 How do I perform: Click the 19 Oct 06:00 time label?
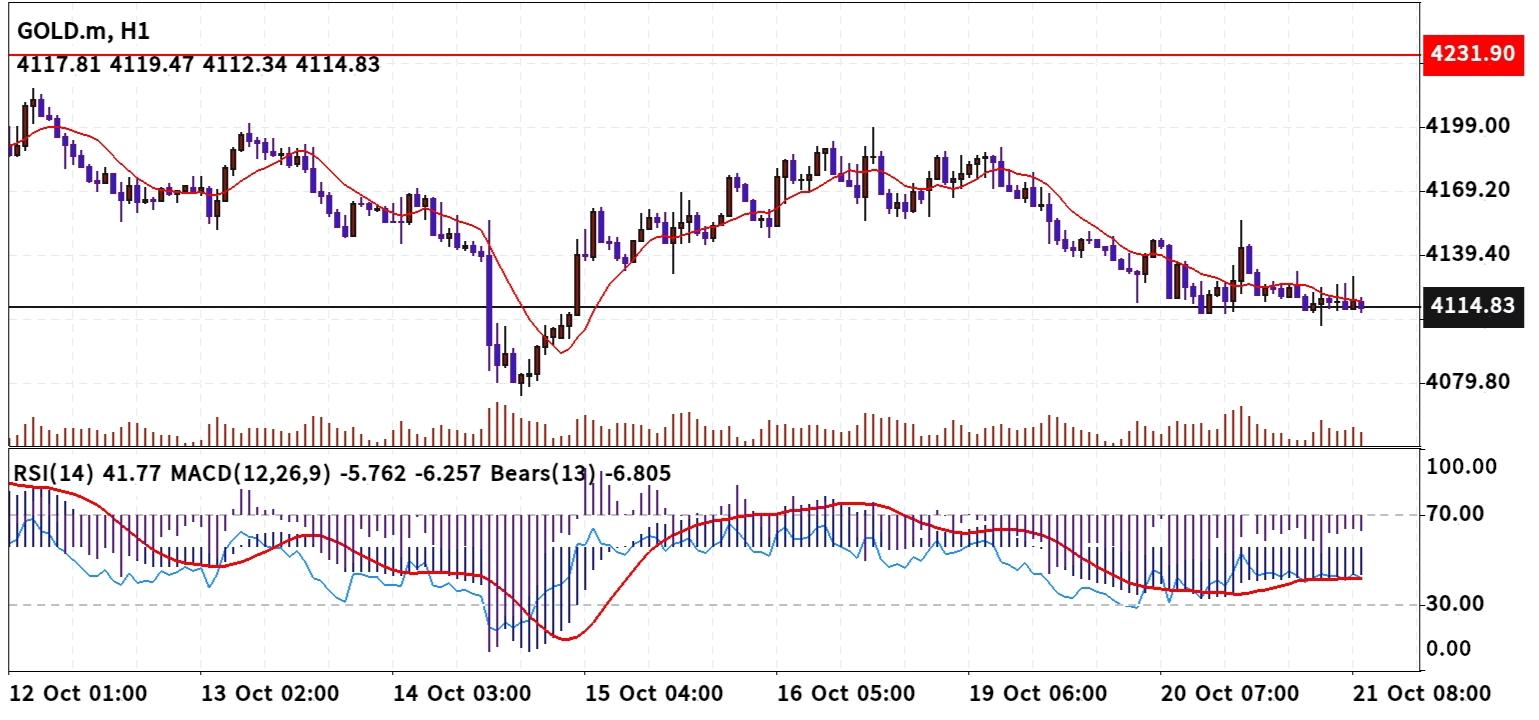point(1038,694)
